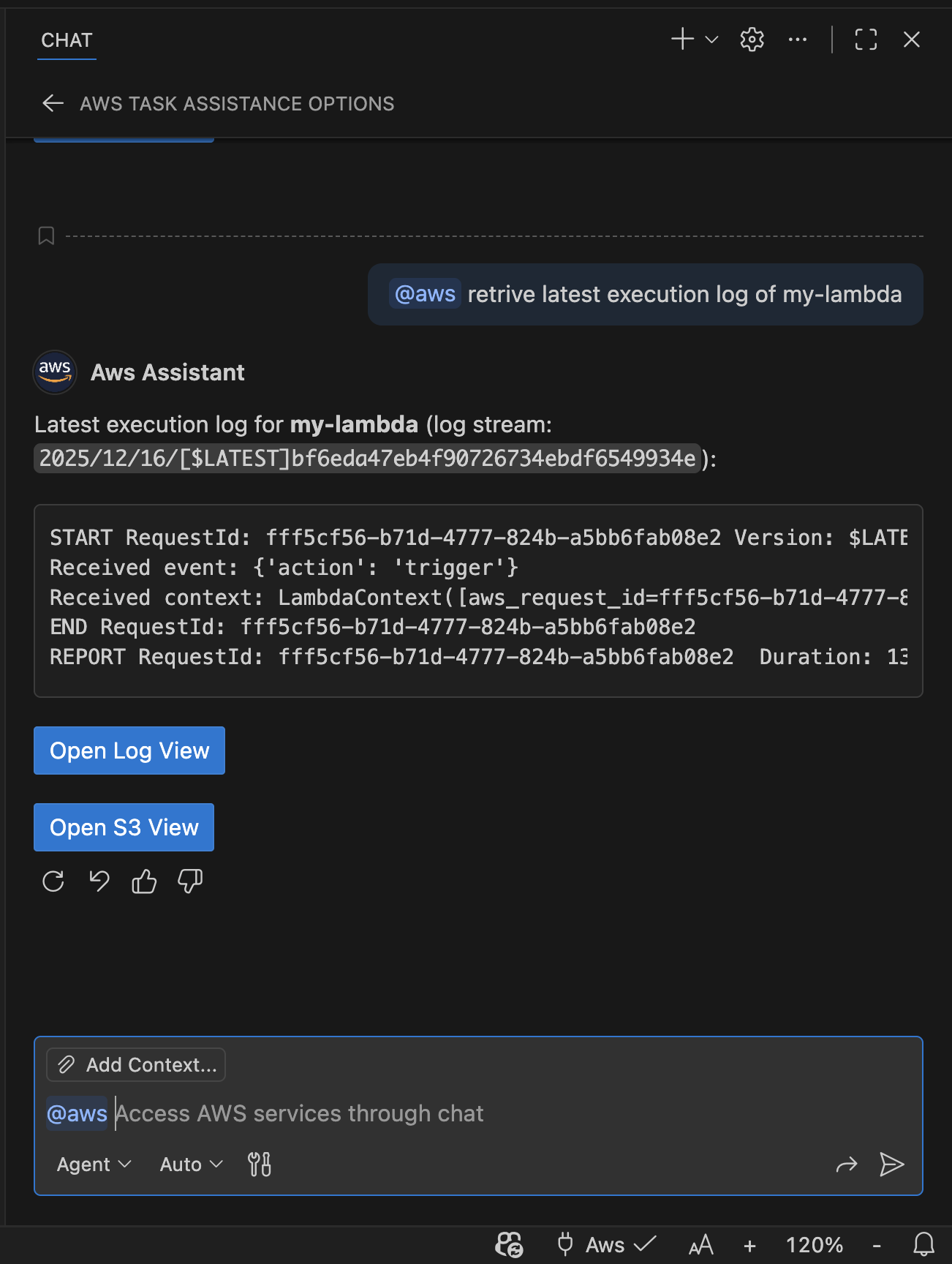Click the Add Context button

pyautogui.click(x=135, y=1064)
